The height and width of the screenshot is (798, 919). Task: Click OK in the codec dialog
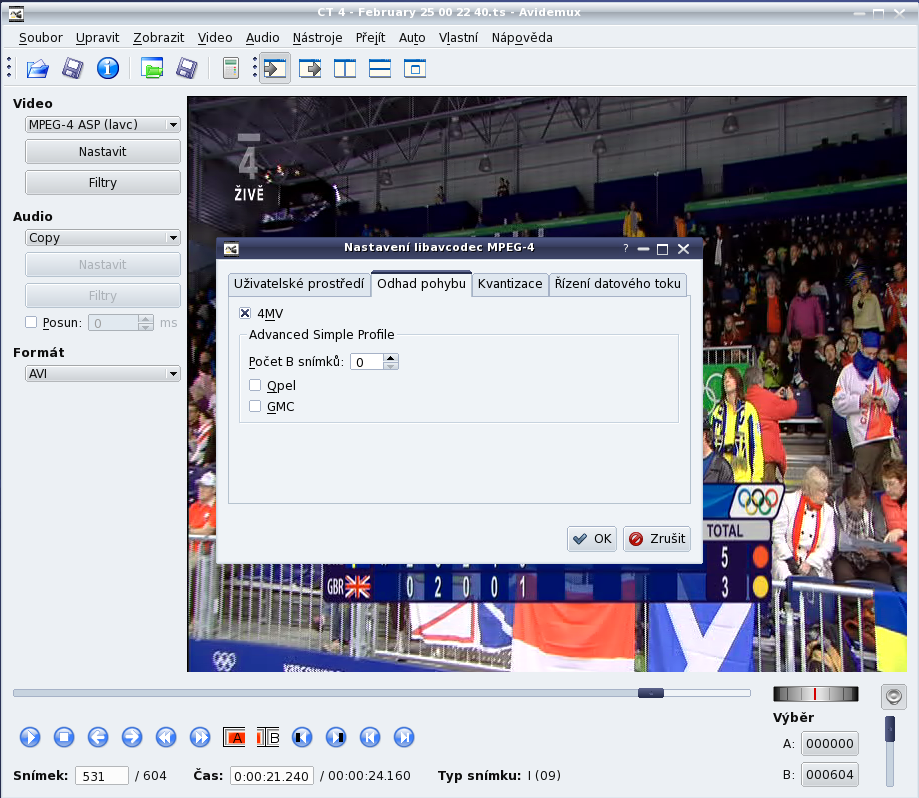pos(591,539)
